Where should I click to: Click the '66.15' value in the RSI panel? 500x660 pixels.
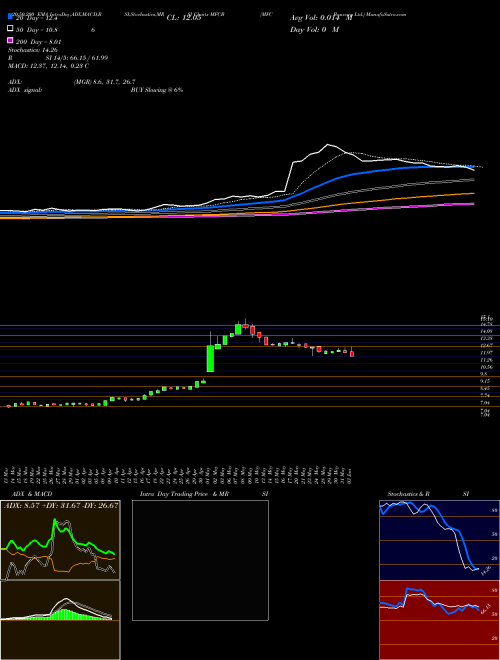point(486,609)
